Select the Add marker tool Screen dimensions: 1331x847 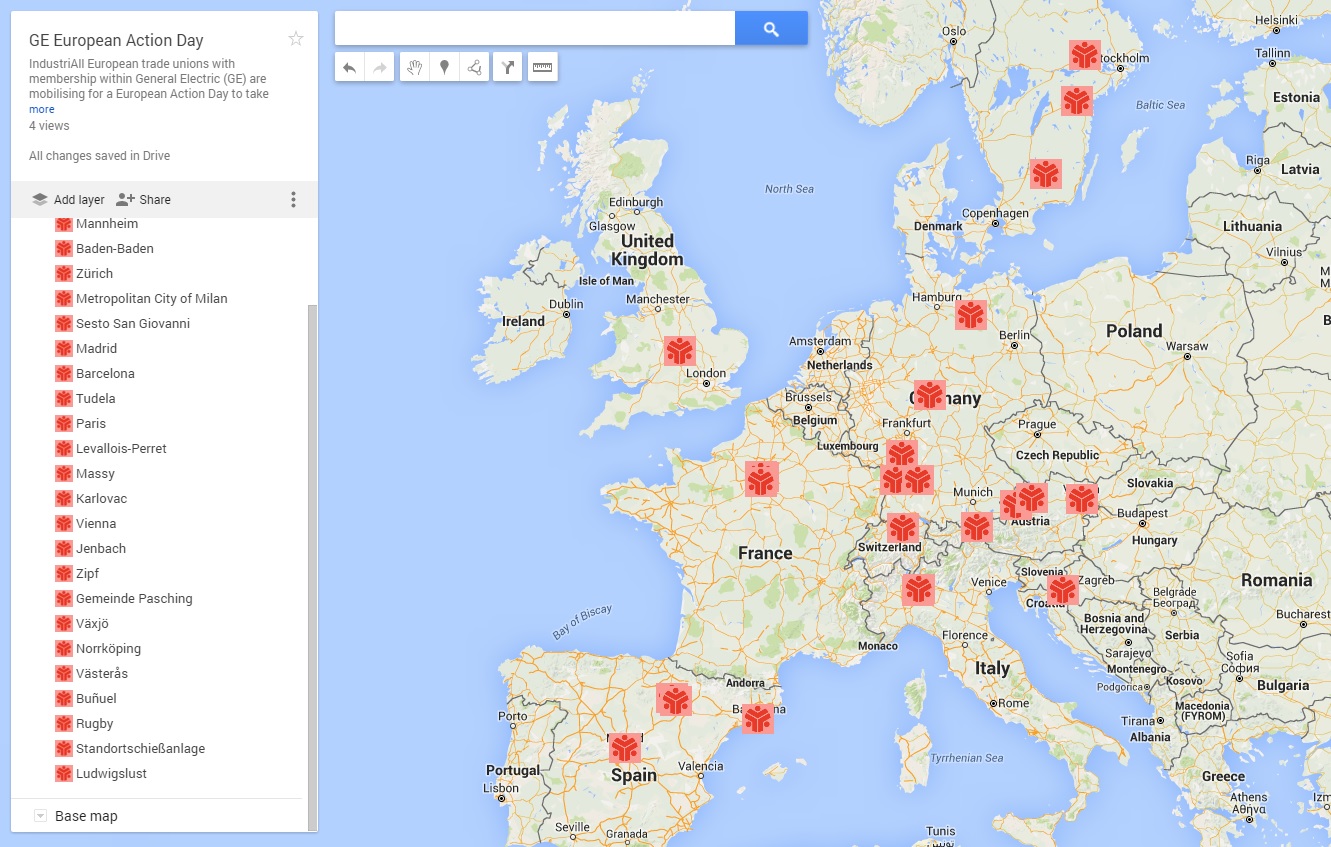pyautogui.click(x=442, y=67)
